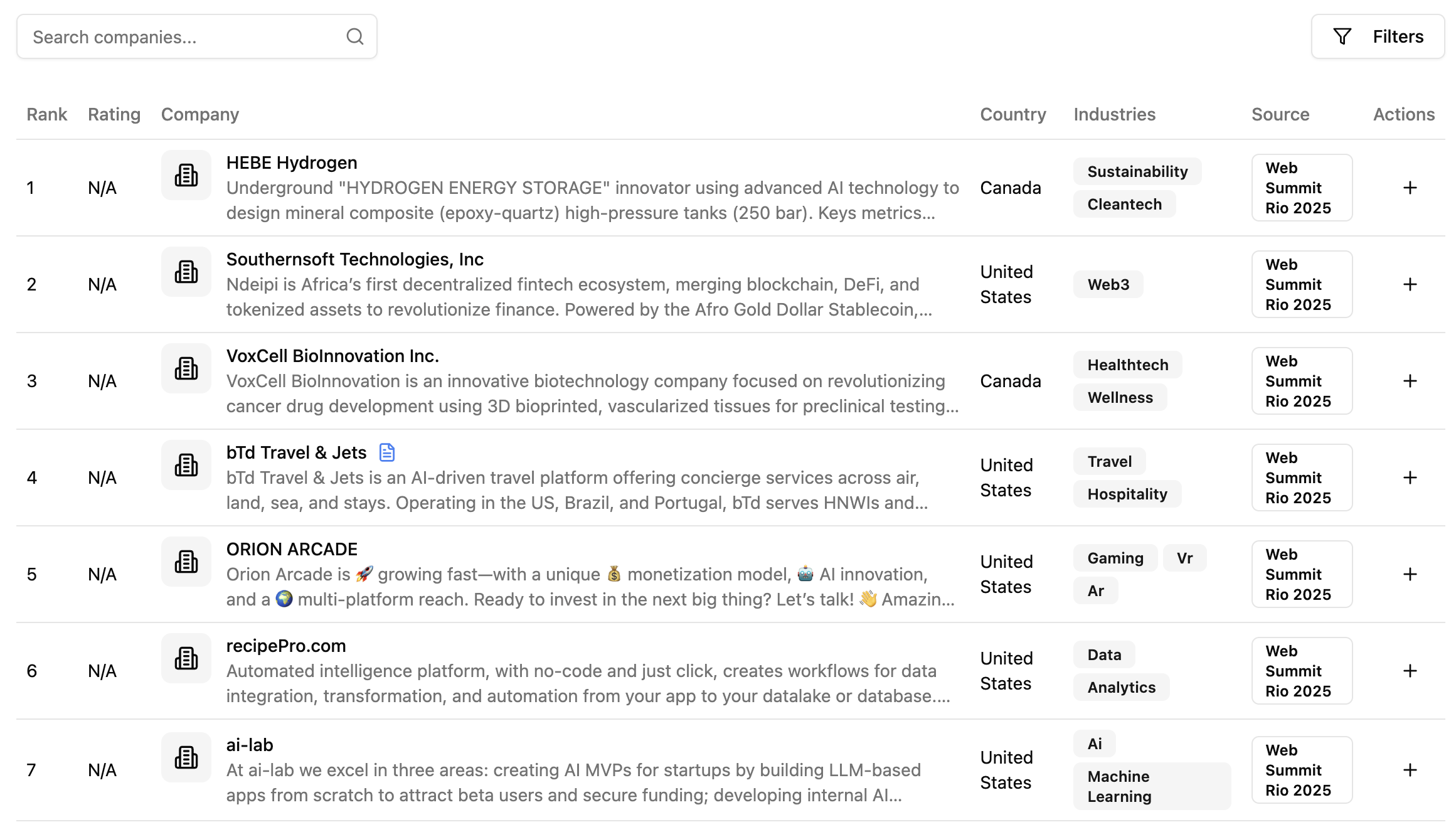The image size is (1456, 827).
Task: Click the plus action for HEBE Hydrogen
Action: point(1410,187)
